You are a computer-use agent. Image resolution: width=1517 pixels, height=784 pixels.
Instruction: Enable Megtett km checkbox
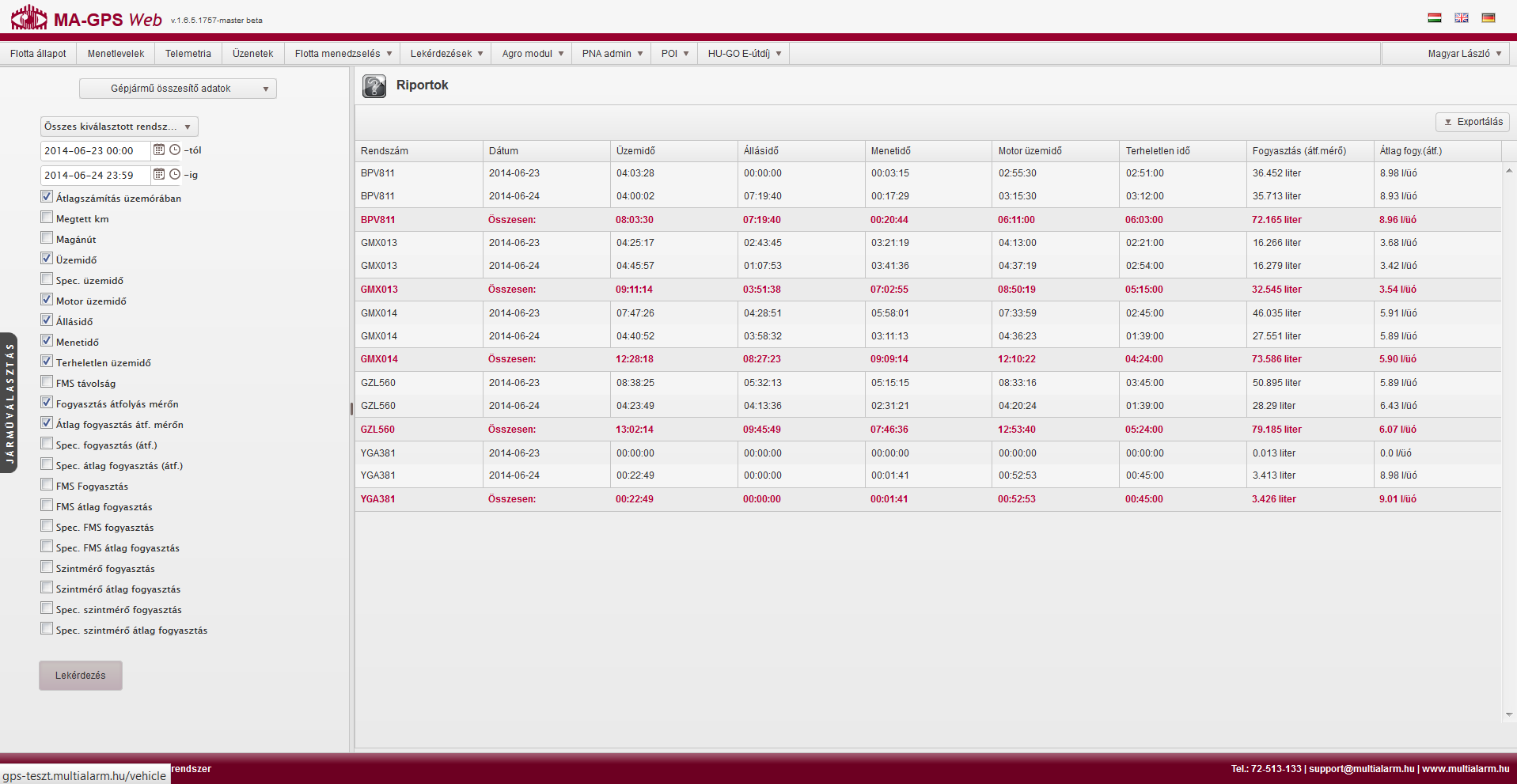click(47, 218)
